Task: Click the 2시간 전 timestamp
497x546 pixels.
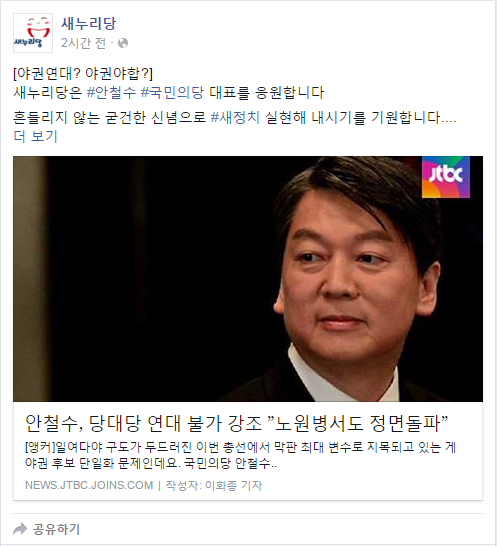Action: point(83,43)
